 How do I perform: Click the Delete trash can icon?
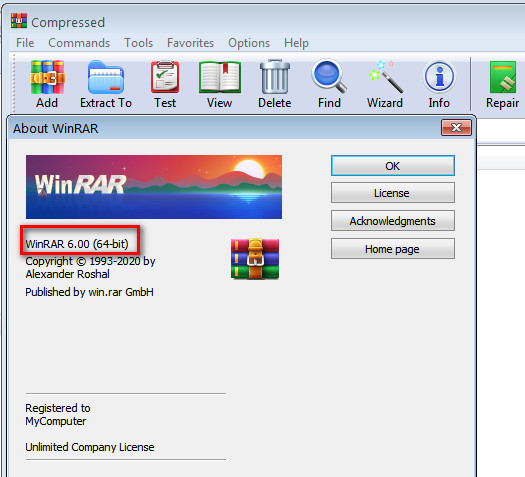coord(275,77)
